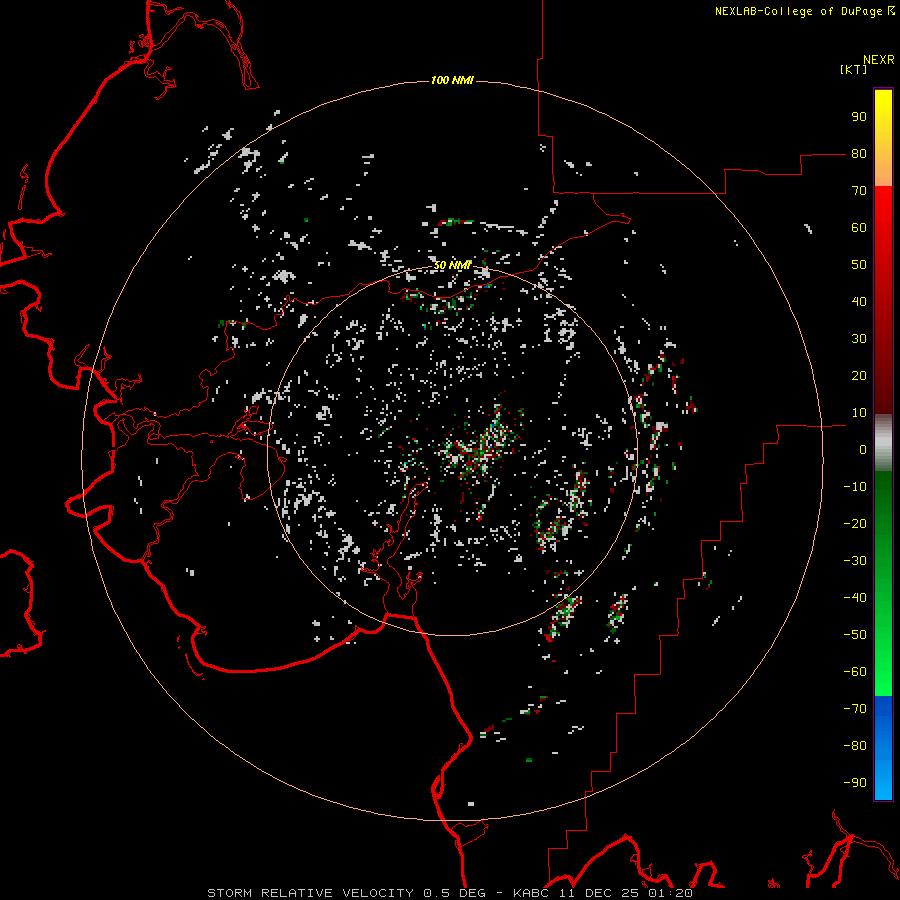The width and height of the screenshot is (900, 900).
Task: Click the -10 value on the velocity scale
Action: click(855, 487)
